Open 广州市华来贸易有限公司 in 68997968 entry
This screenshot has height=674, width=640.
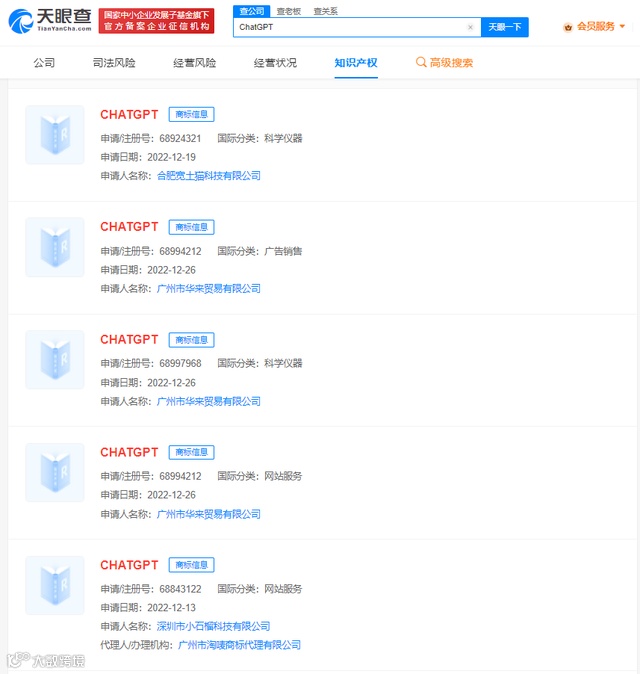coord(208,401)
